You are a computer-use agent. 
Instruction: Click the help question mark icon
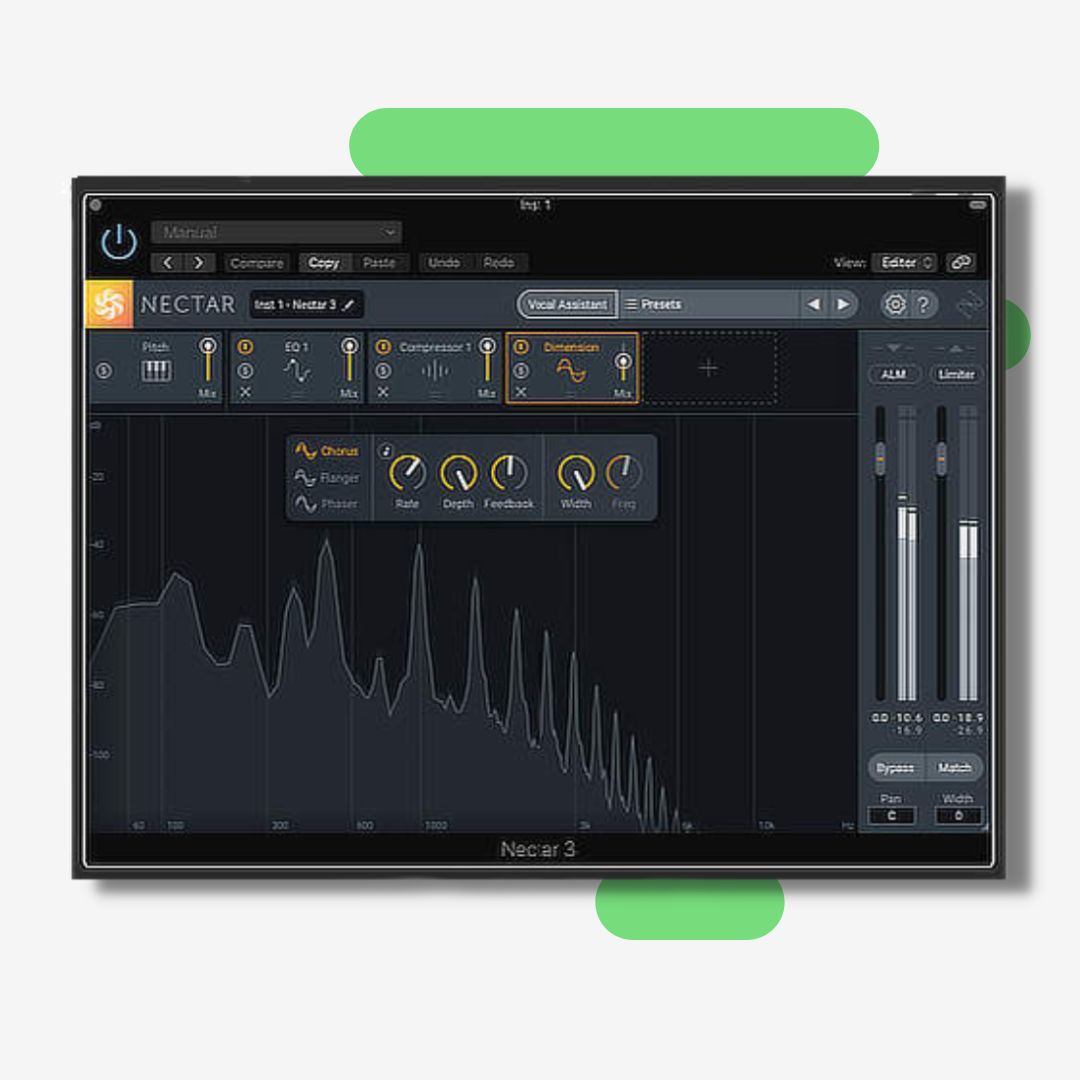[923, 305]
